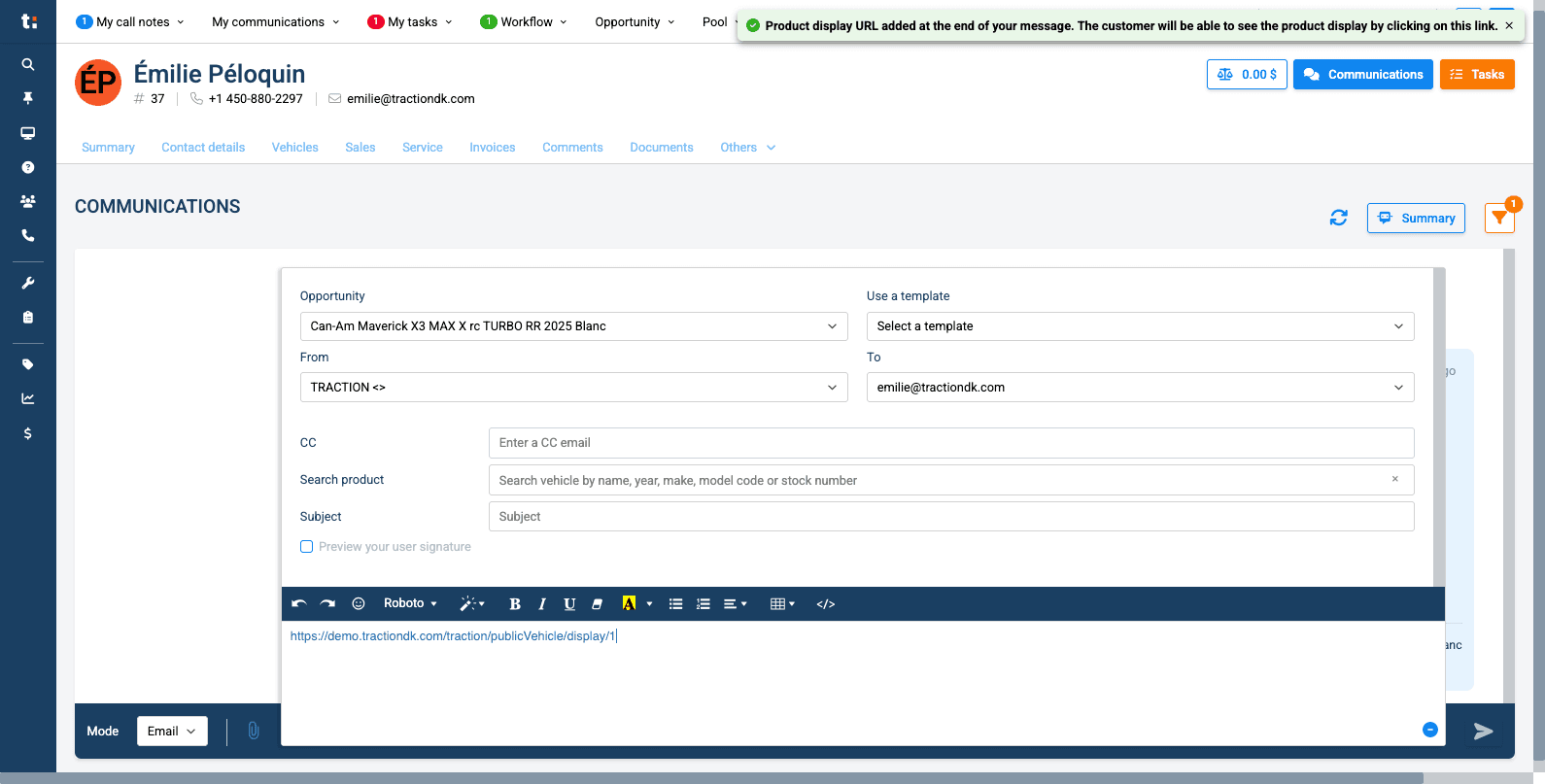Open the wrench service icon in sidebar
This screenshot has height=784, width=1545.
coord(28,283)
